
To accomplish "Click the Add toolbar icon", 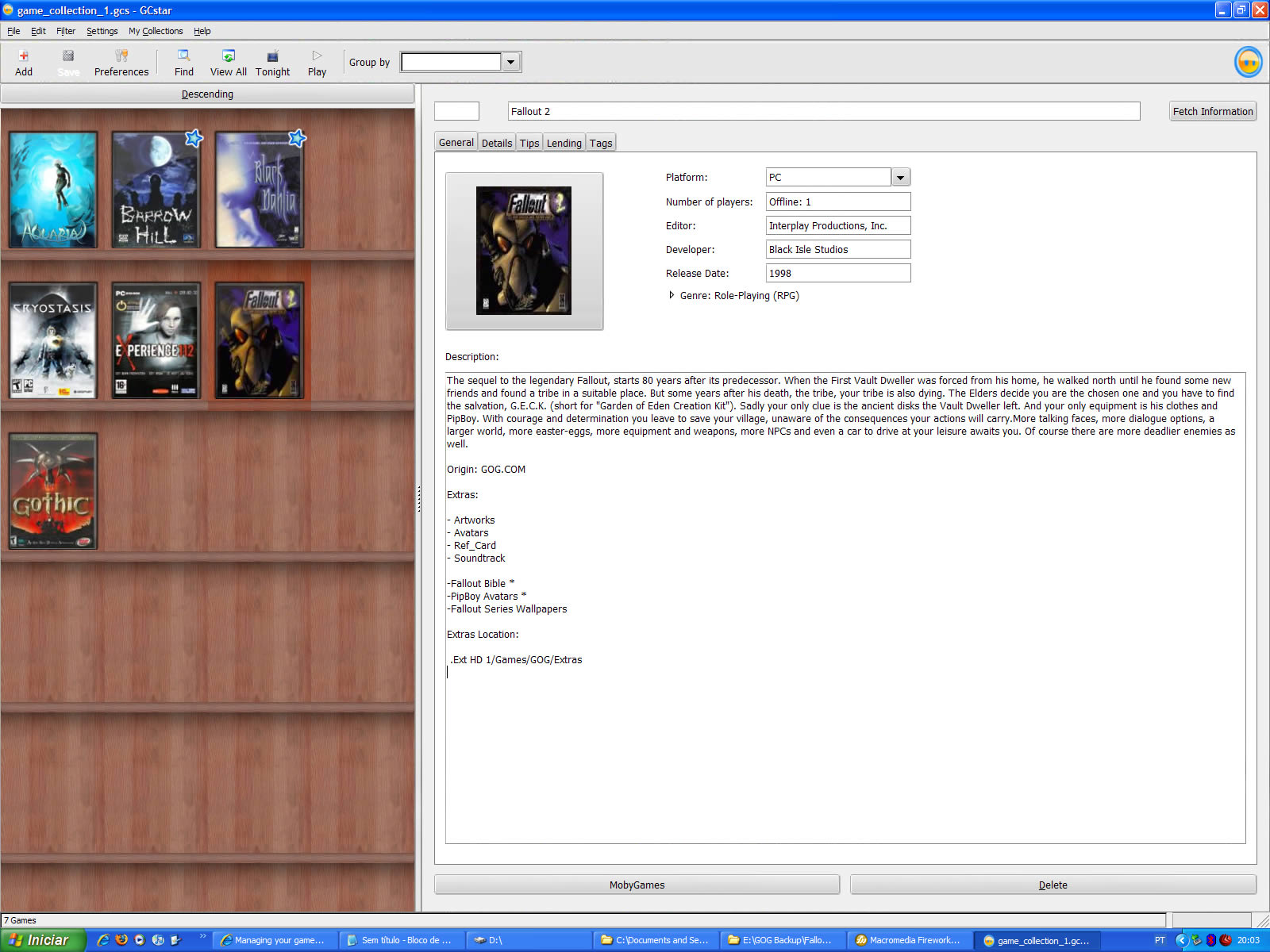I will click(24, 62).
